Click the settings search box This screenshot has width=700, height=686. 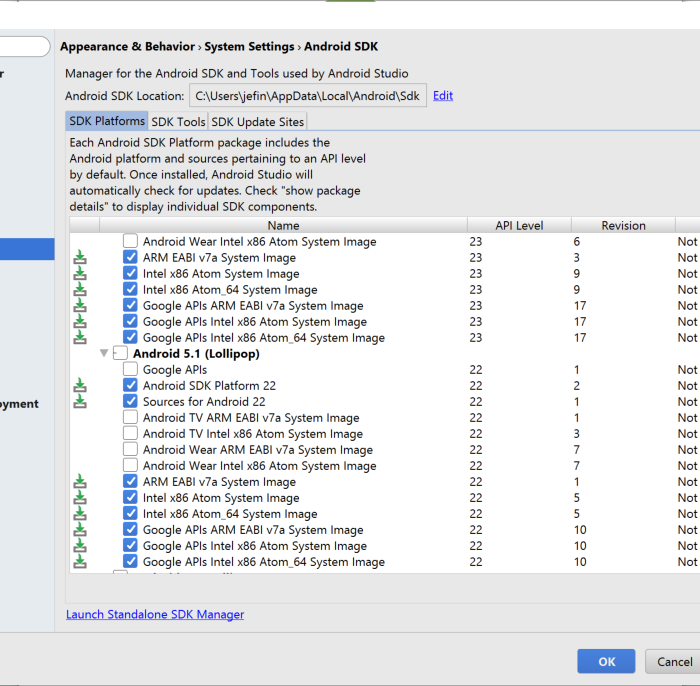[25, 46]
